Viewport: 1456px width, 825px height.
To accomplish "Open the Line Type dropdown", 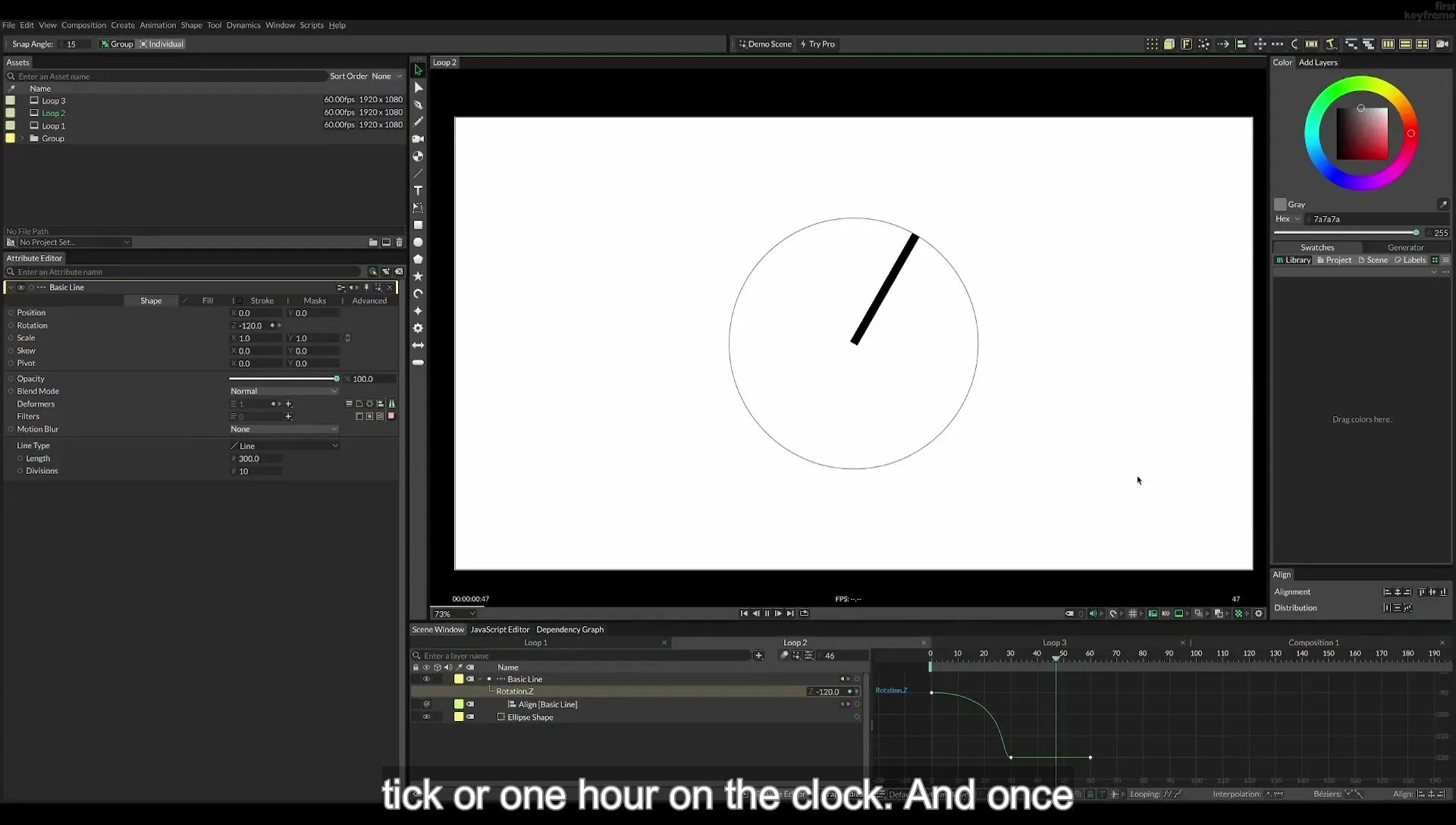I will point(284,446).
